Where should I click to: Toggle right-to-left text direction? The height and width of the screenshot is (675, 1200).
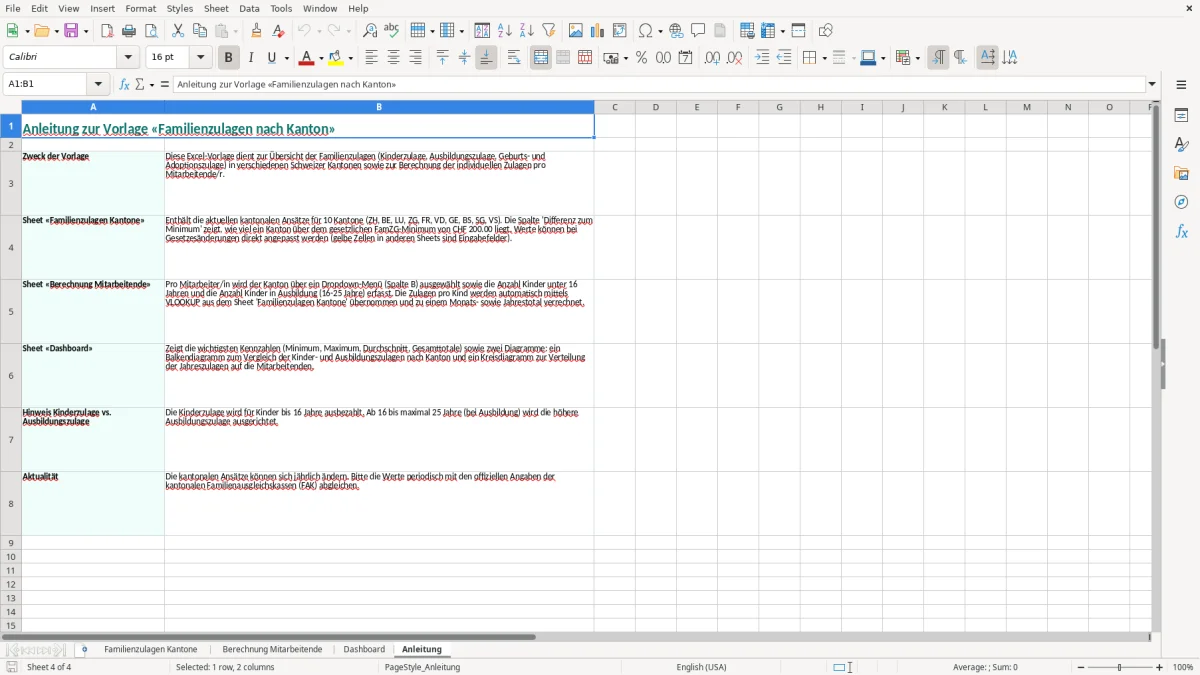tap(960, 58)
